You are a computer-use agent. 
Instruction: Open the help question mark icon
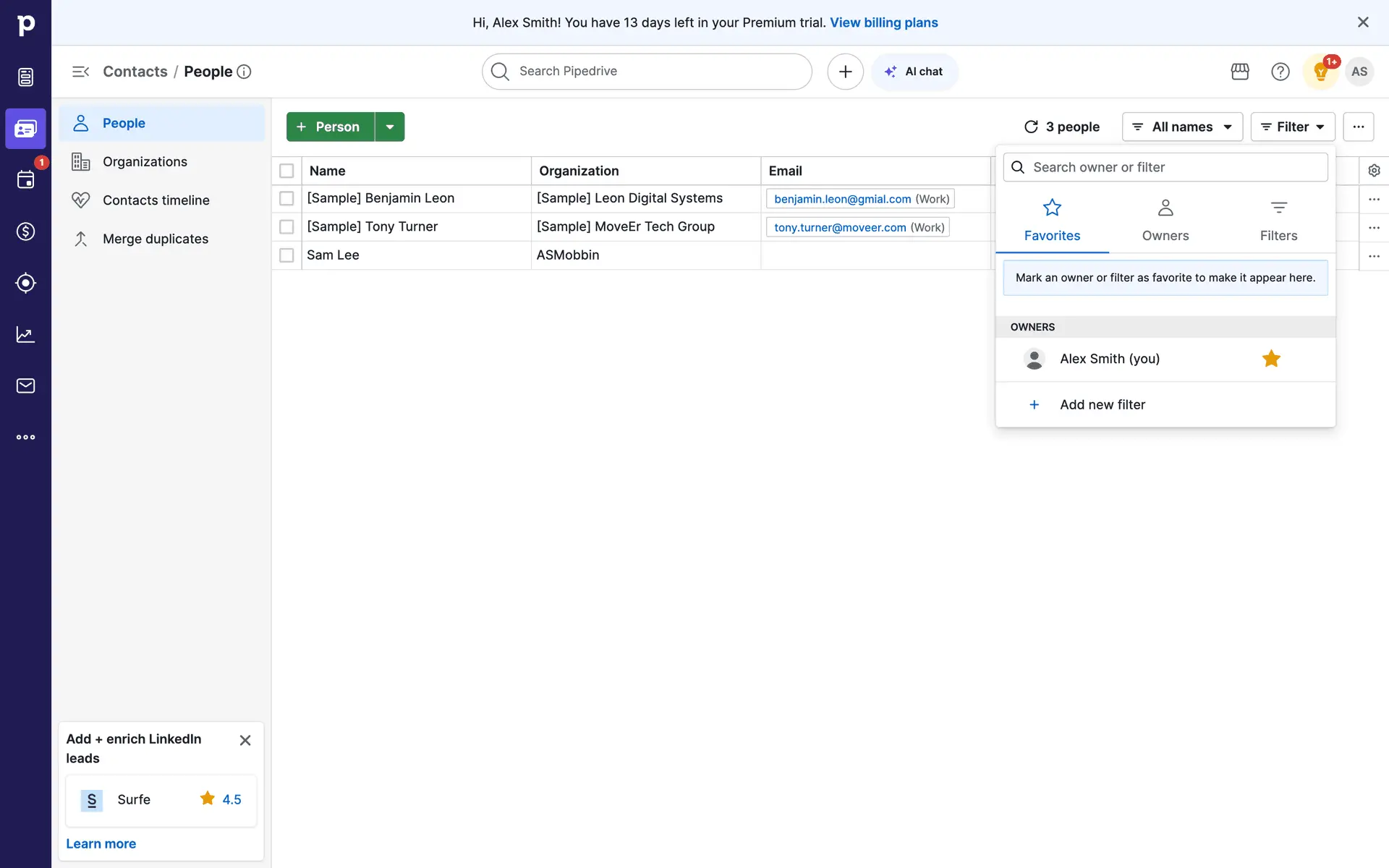[x=1280, y=72]
